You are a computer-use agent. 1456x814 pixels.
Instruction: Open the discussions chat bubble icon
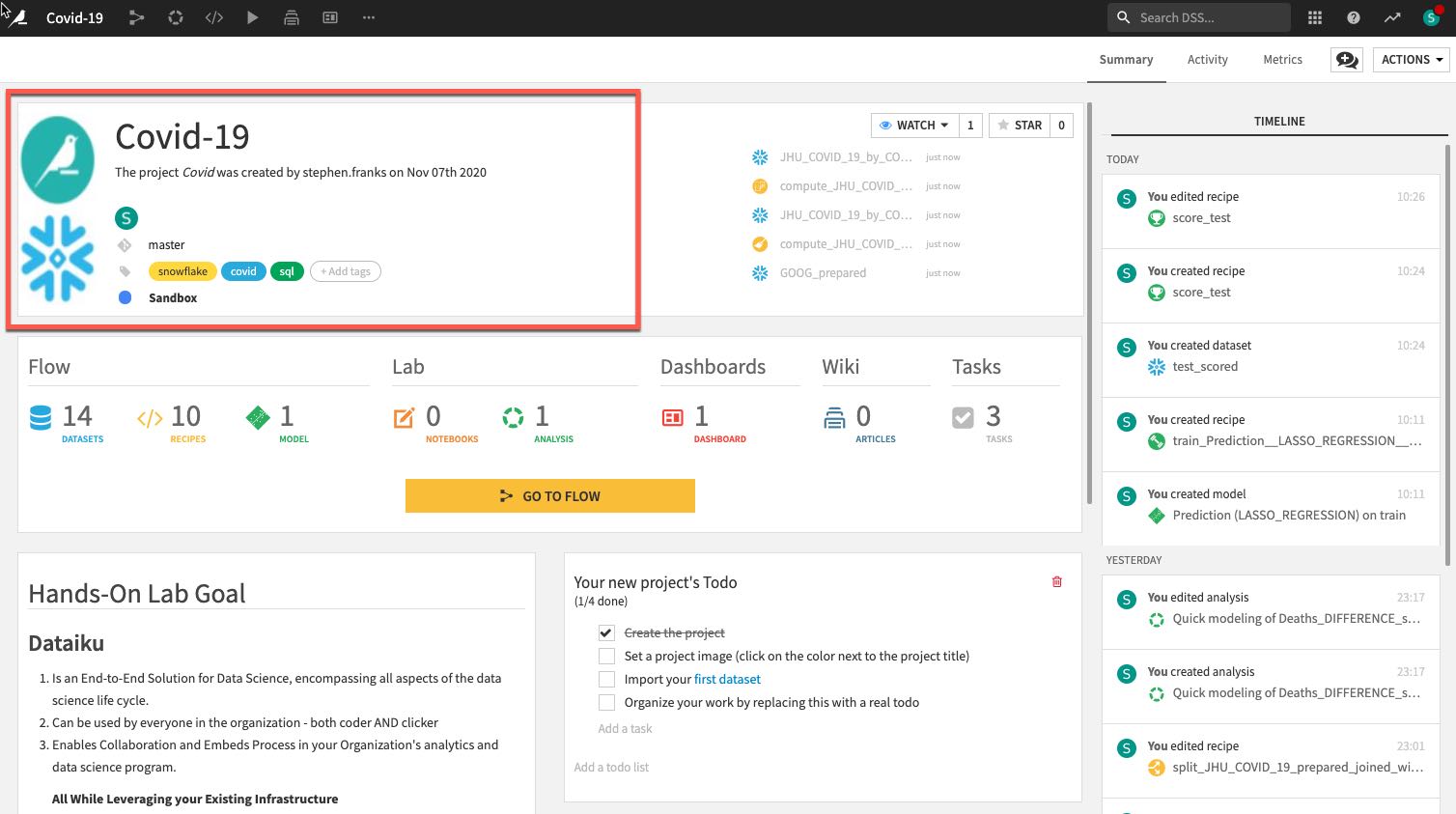1346,60
